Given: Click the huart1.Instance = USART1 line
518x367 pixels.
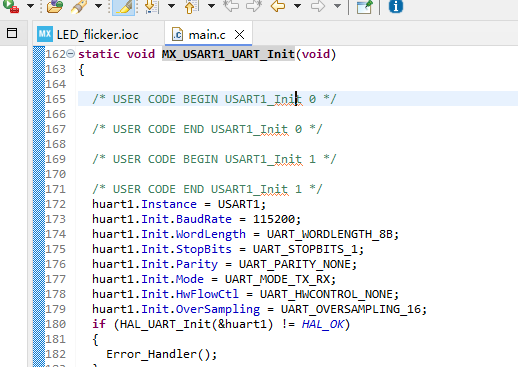Looking at the screenshot, I should tap(179, 204).
